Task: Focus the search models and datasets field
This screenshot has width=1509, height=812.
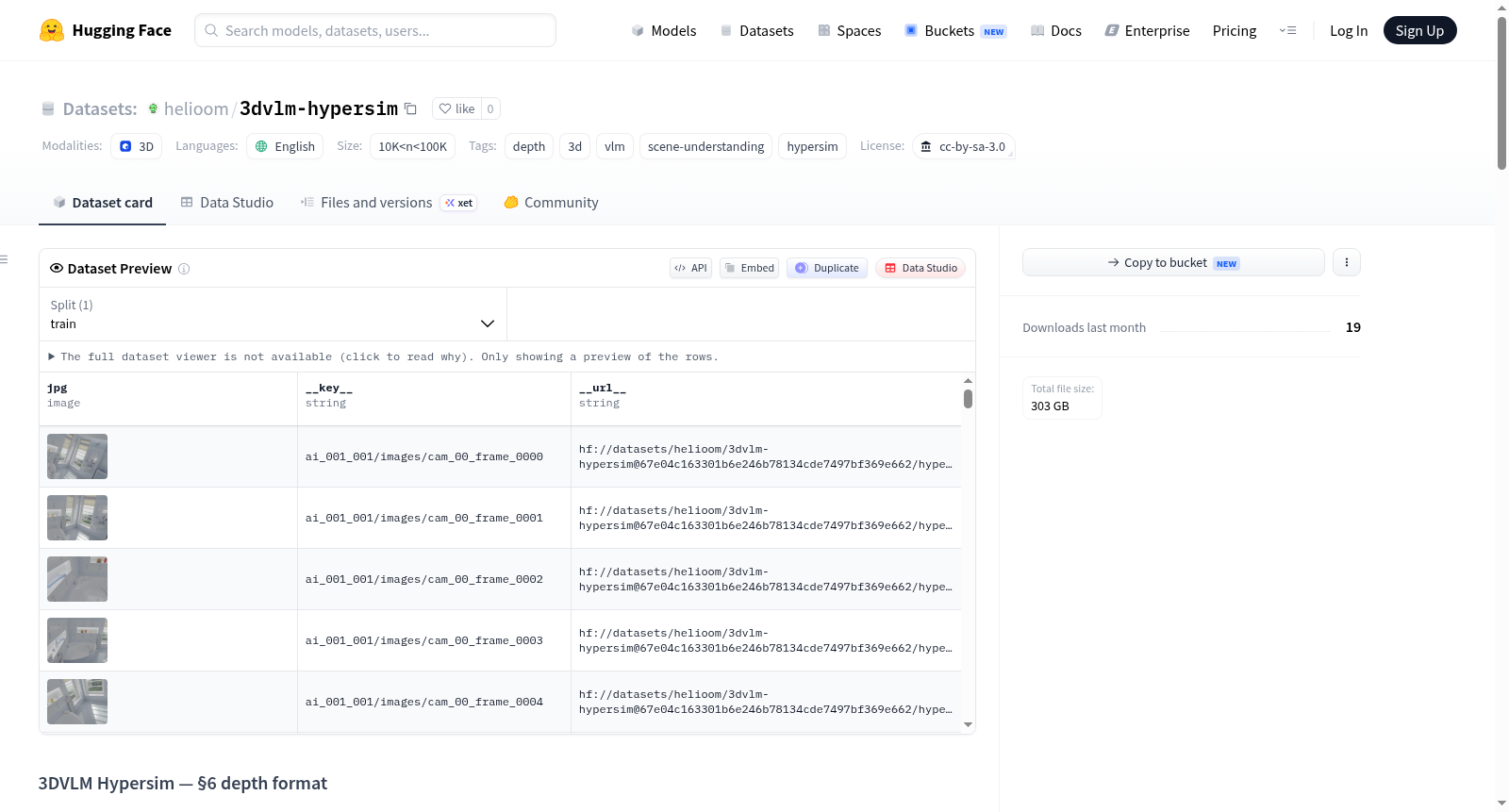Action: click(x=375, y=30)
